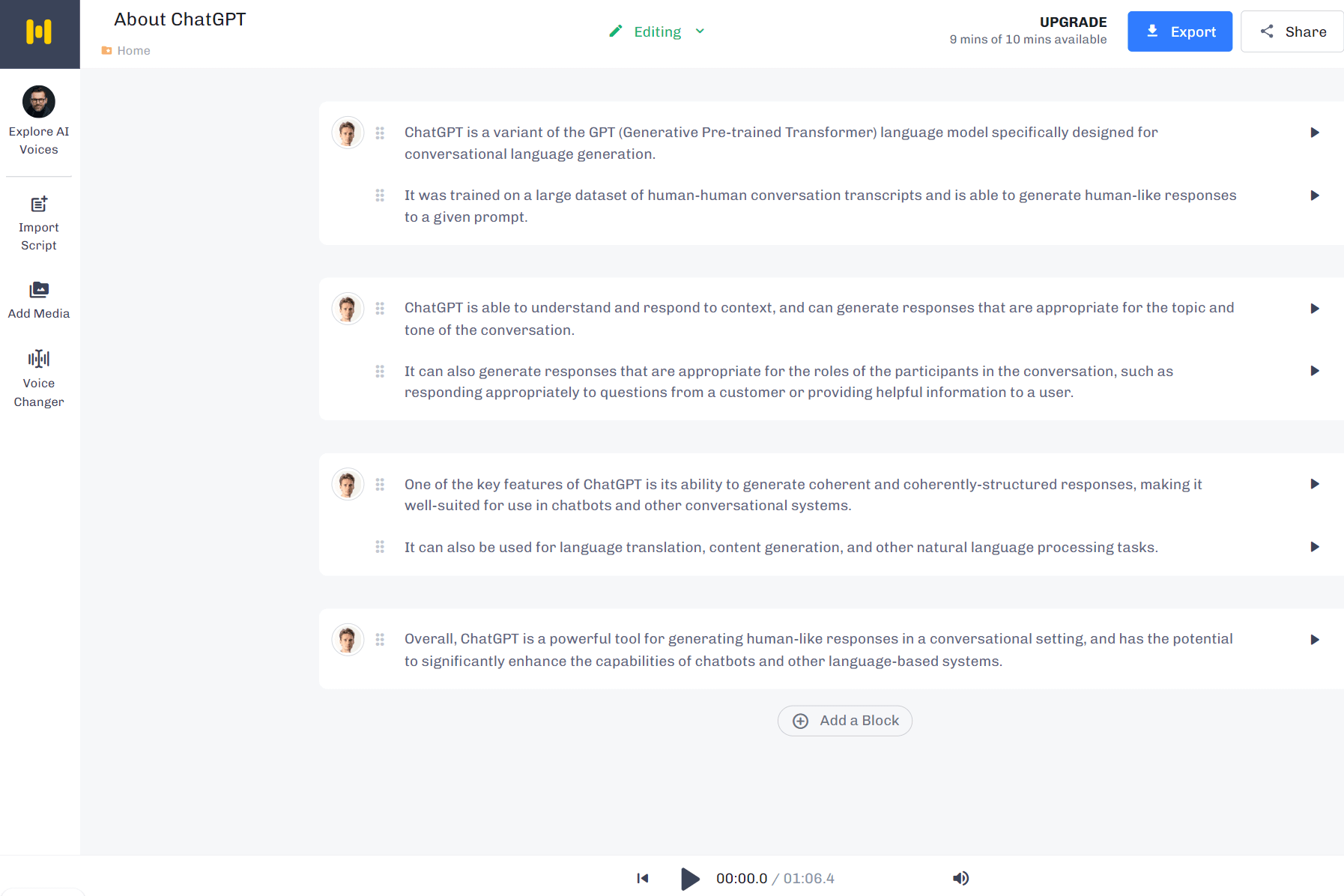Click the main Play button in bottom bar
The image size is (1344, 896).
690,879
